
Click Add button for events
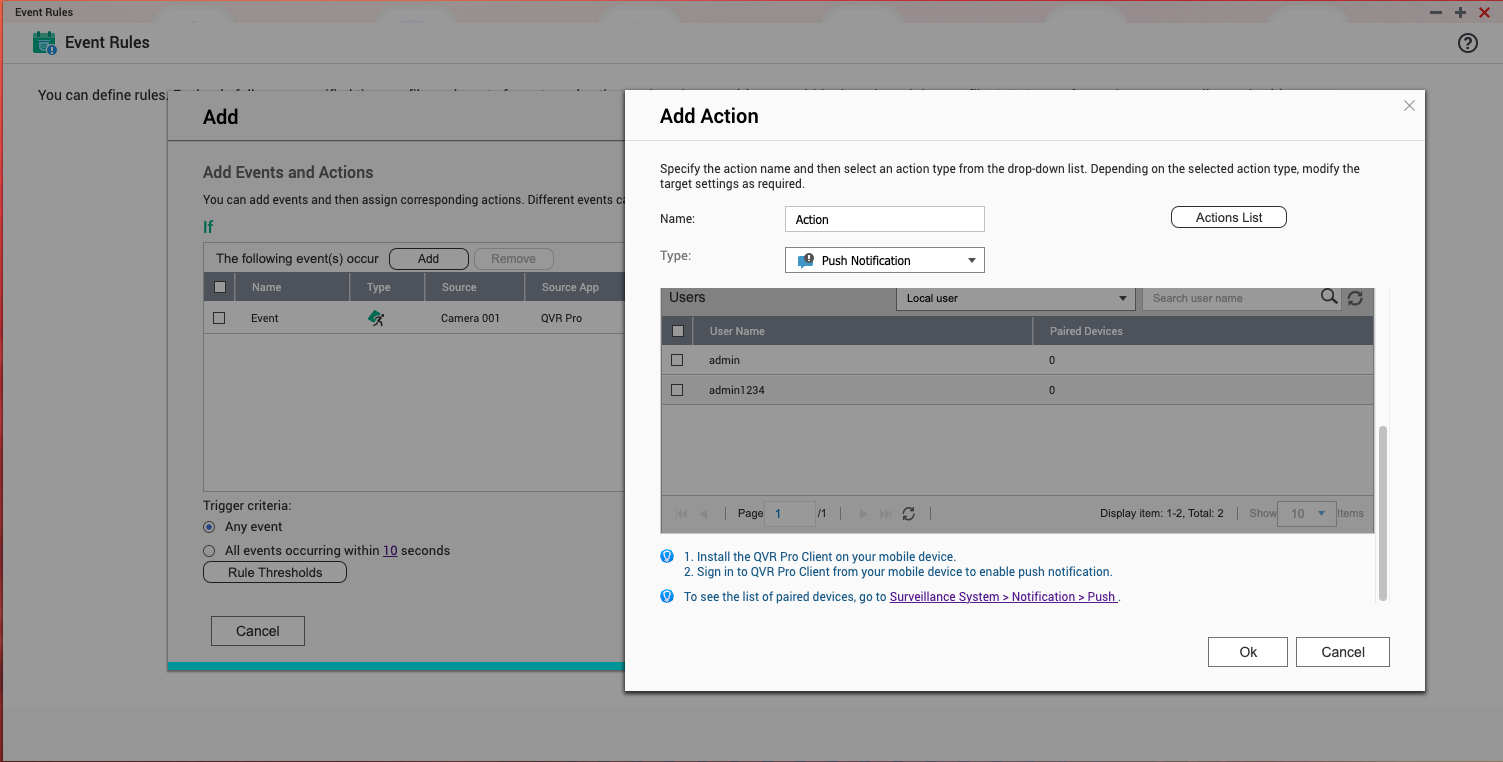(x=429, y=258)
